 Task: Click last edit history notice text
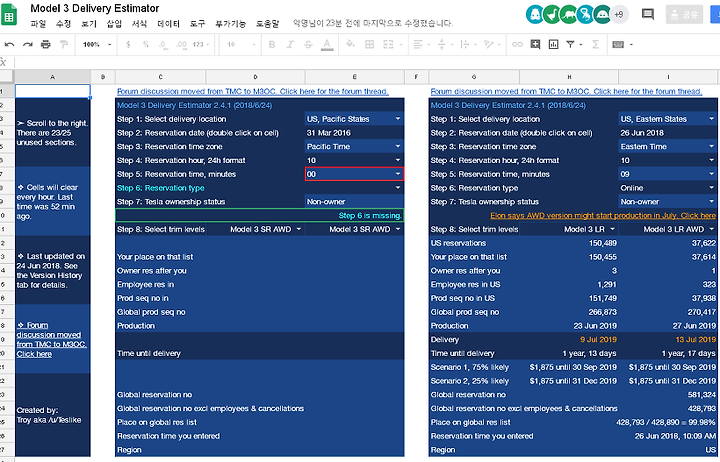[x=373, y=23]
